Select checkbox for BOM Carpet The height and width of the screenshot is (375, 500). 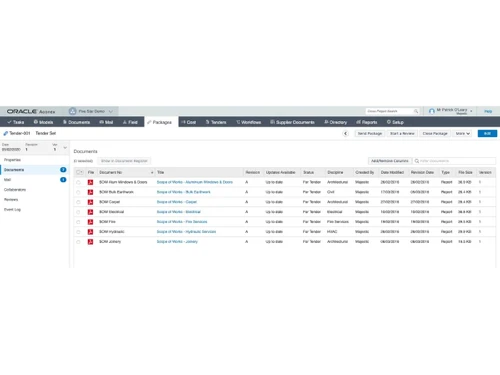coord(78,202)
